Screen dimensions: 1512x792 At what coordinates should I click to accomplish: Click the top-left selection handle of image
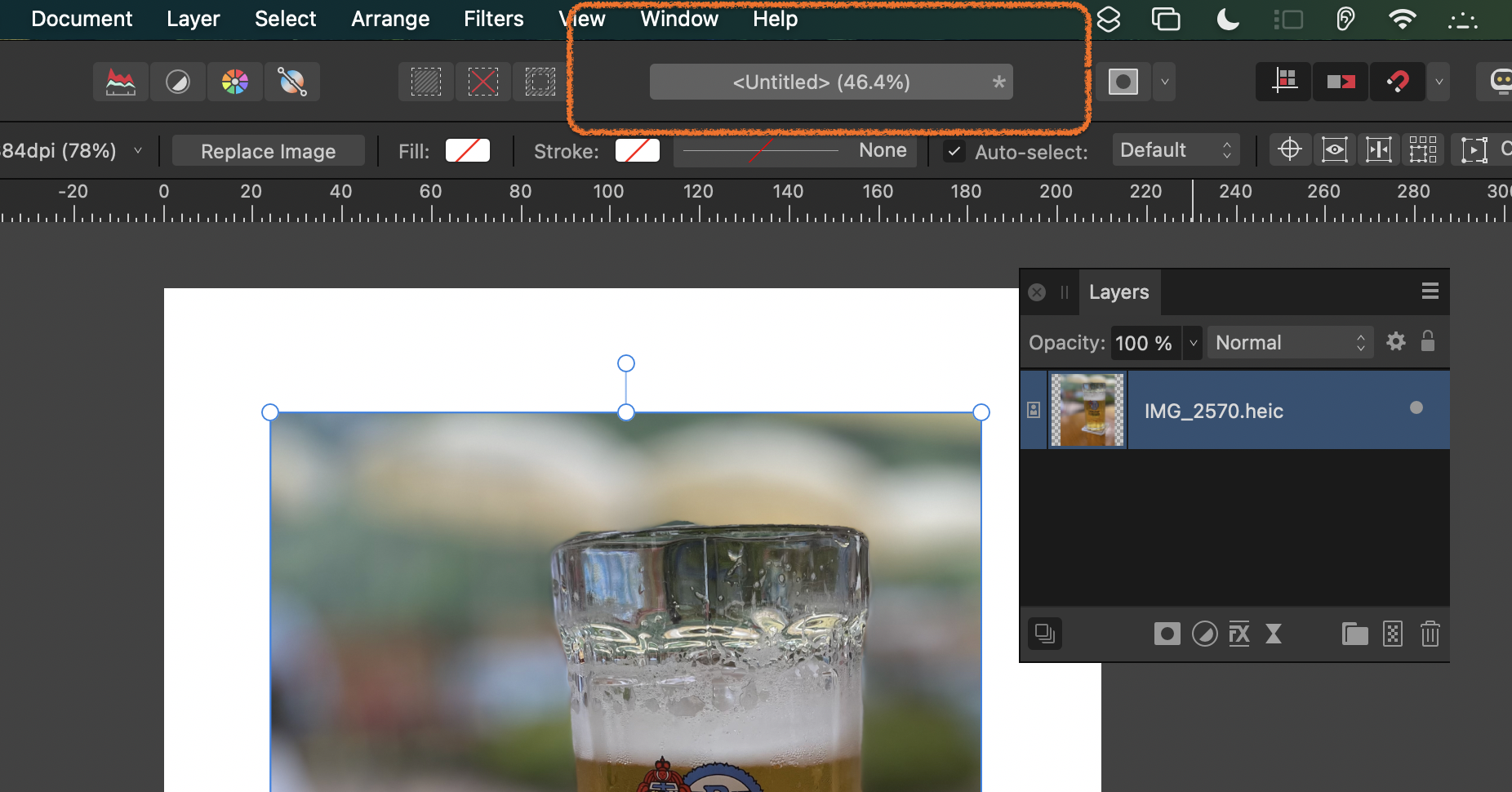click(x=270, y=412)
